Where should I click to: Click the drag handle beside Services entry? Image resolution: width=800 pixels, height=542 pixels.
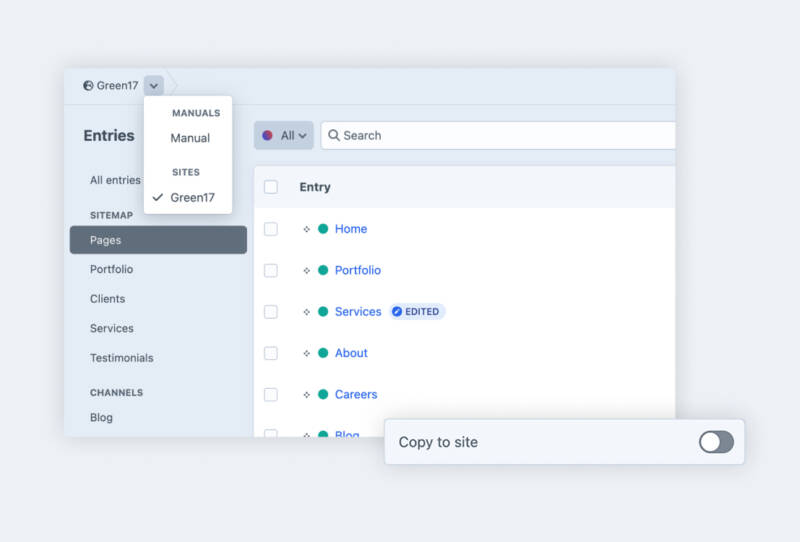click(306, 312)
